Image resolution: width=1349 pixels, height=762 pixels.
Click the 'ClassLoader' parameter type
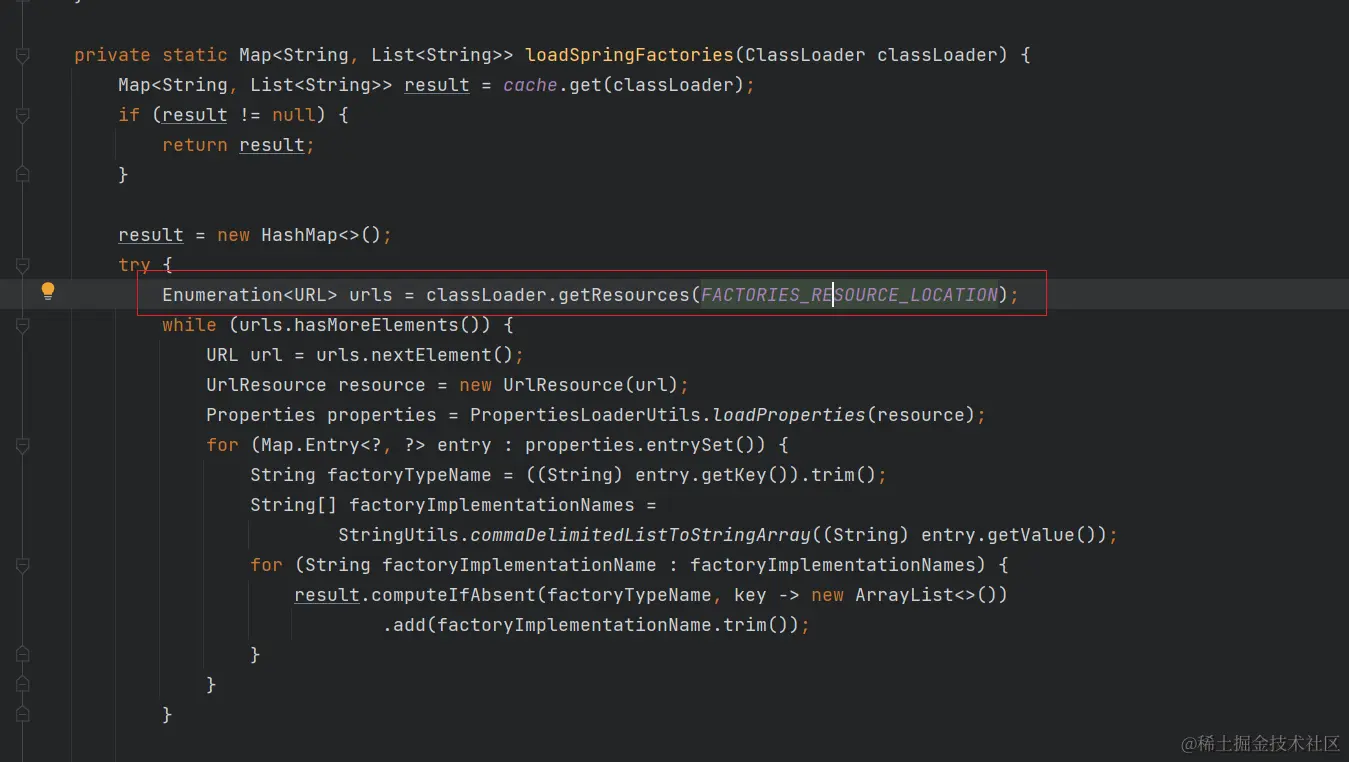[x=805, y=55]
